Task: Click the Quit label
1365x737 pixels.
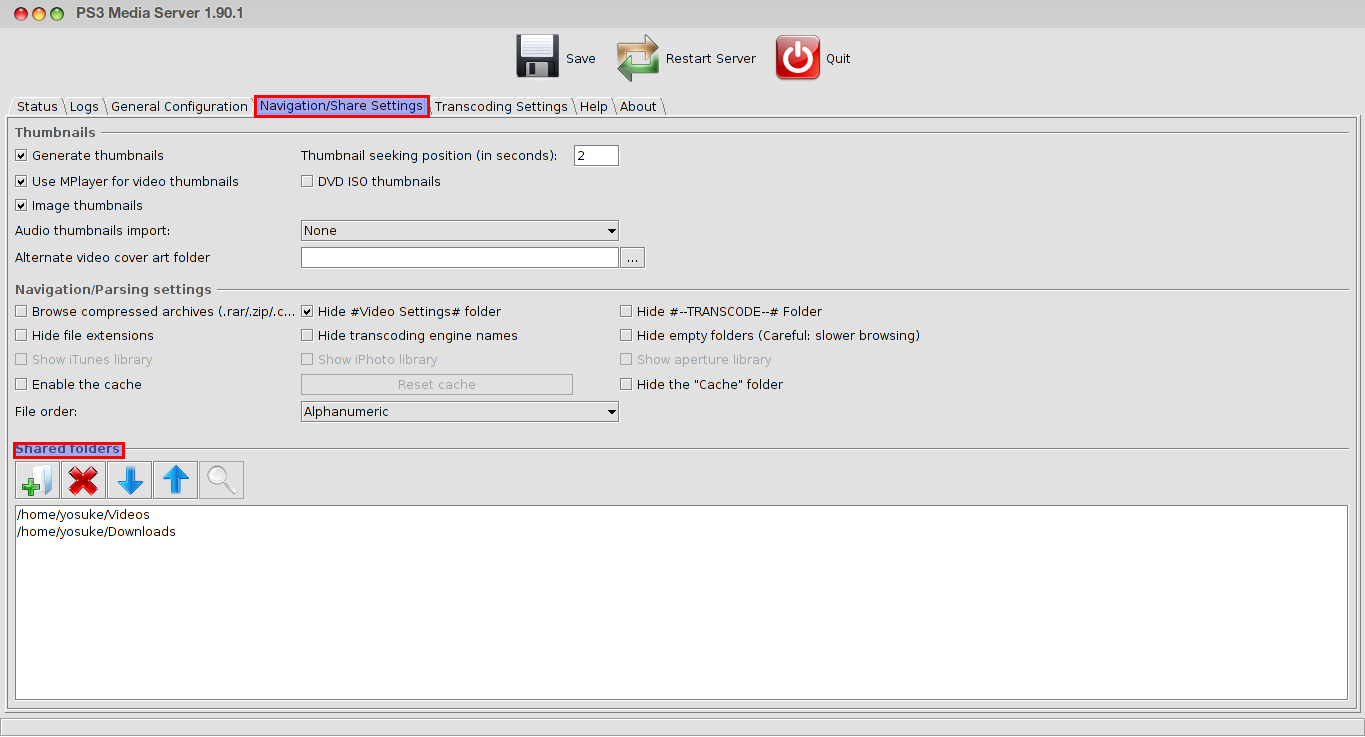Action: (x=838, y=59)
